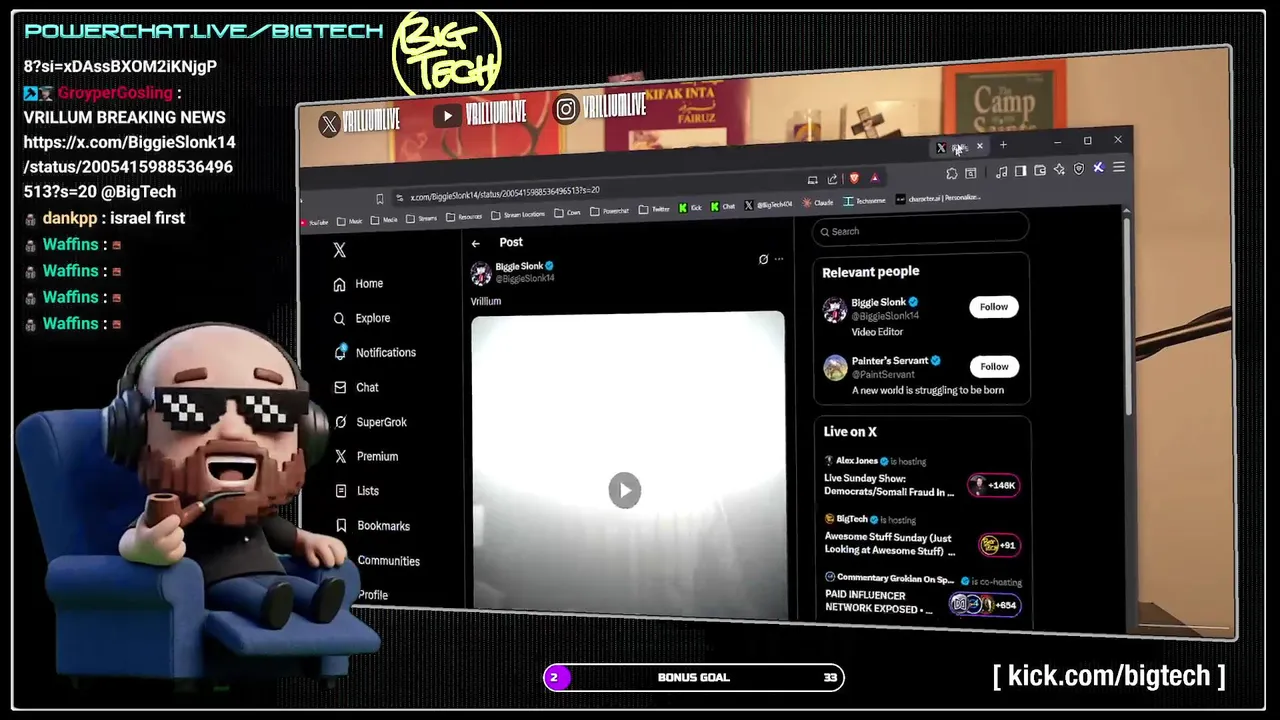Open the browser hamburger menu
This screenshot has height=720, width=1280.
point(1119,167)
